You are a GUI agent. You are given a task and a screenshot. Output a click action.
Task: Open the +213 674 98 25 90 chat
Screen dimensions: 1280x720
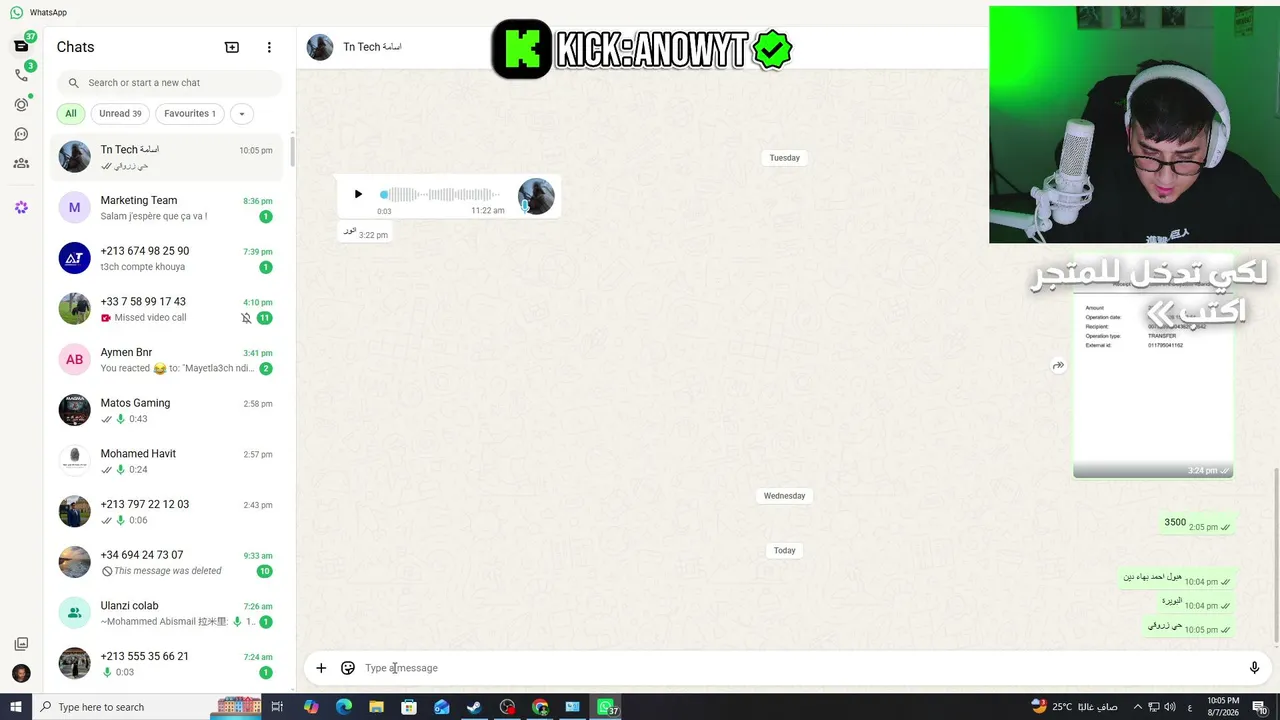click(x=167, y=258)
